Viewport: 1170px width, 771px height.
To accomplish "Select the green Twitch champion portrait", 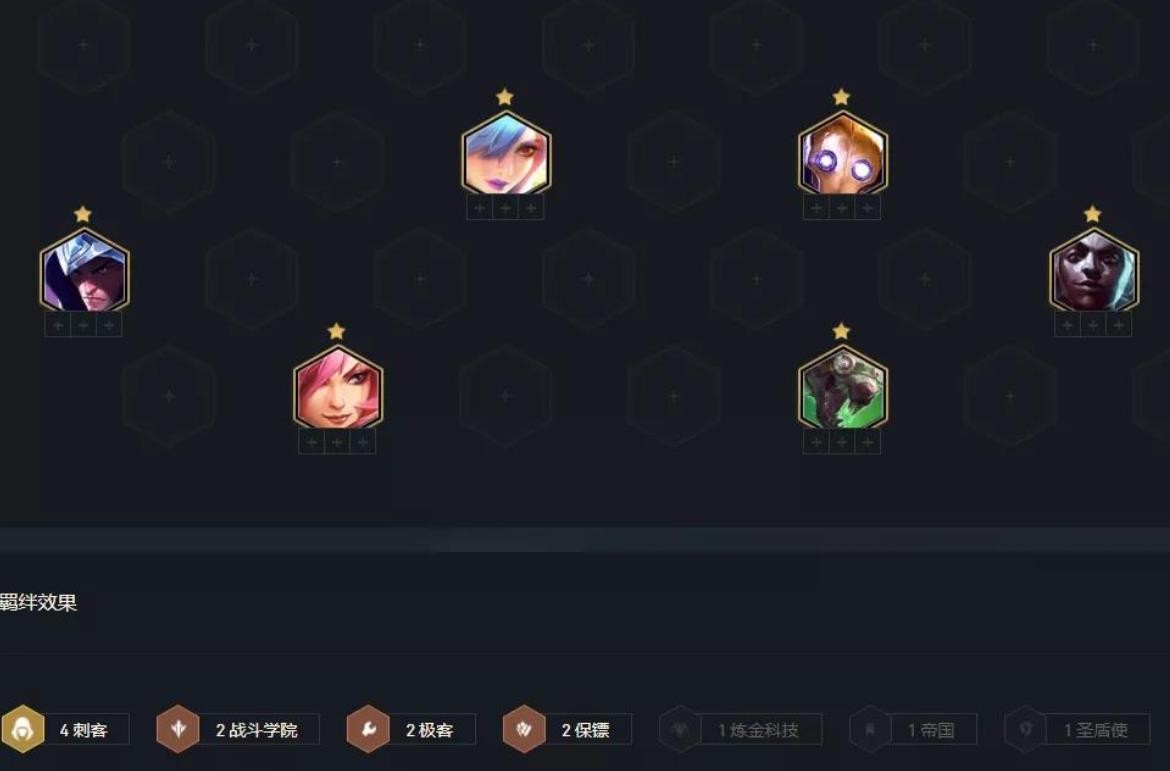I will click(x=842, y=387).
